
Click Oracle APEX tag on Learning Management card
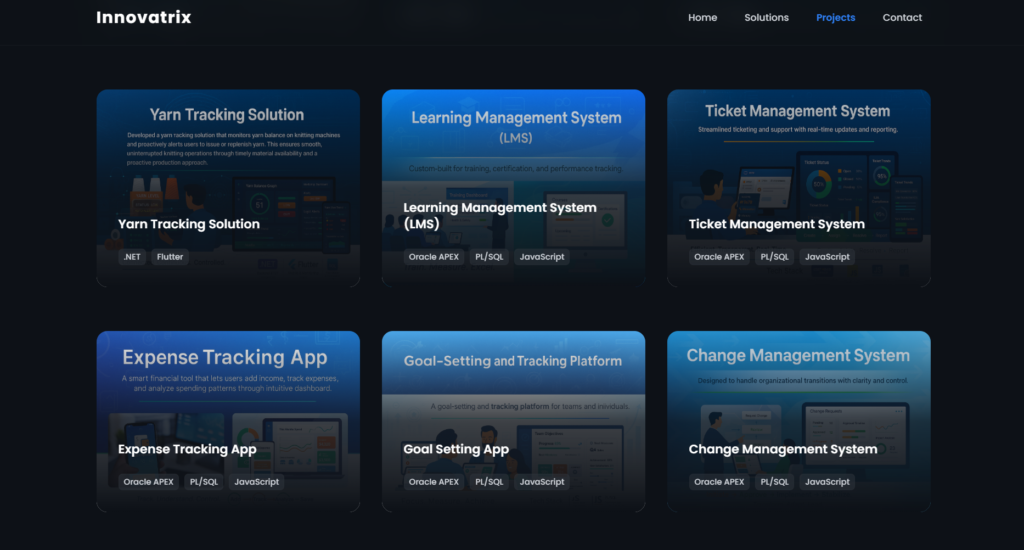pyautogui.click(x=434, y=257)
